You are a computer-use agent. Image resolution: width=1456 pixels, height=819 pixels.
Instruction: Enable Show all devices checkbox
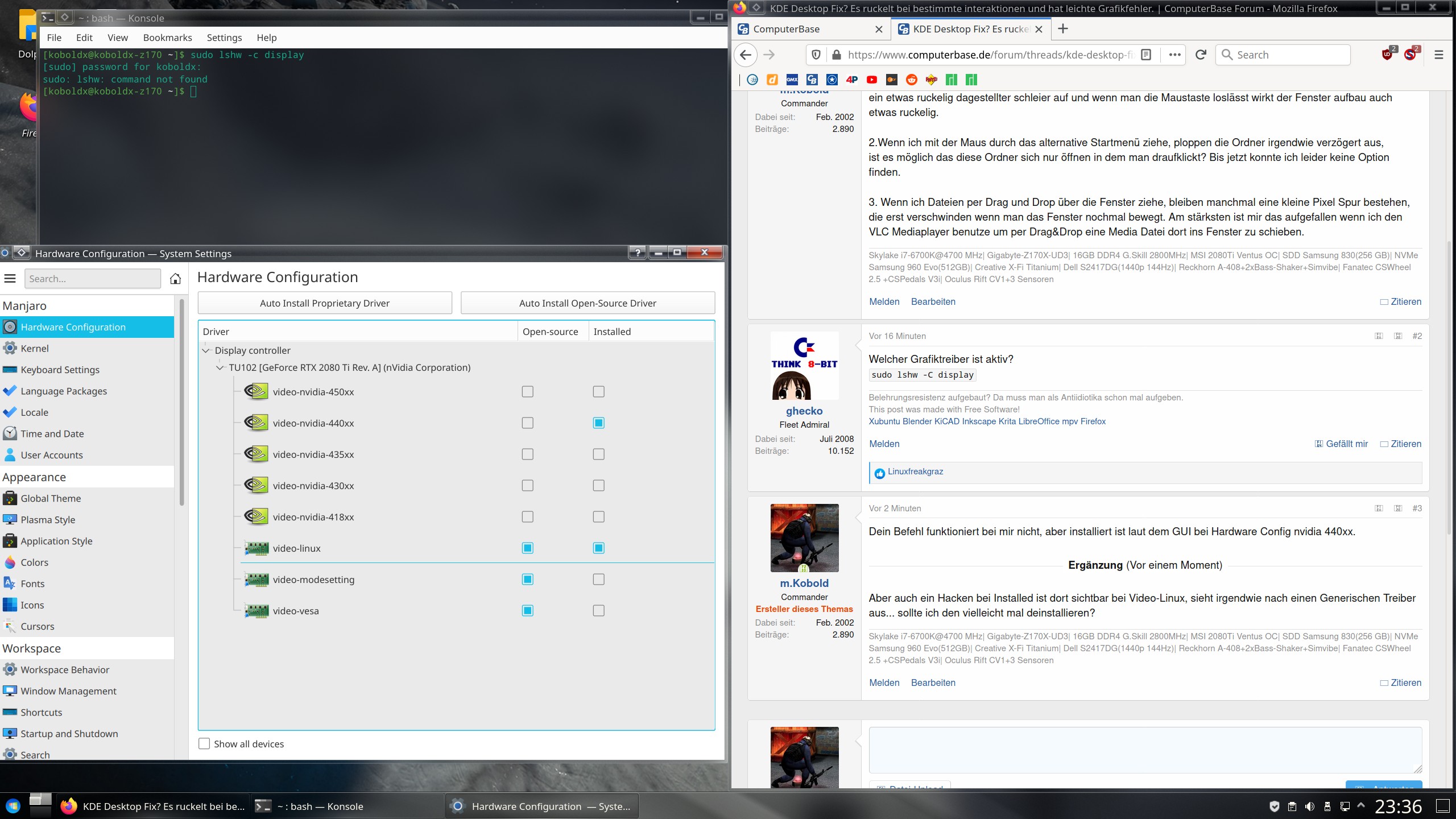click(x=204, y=744)
